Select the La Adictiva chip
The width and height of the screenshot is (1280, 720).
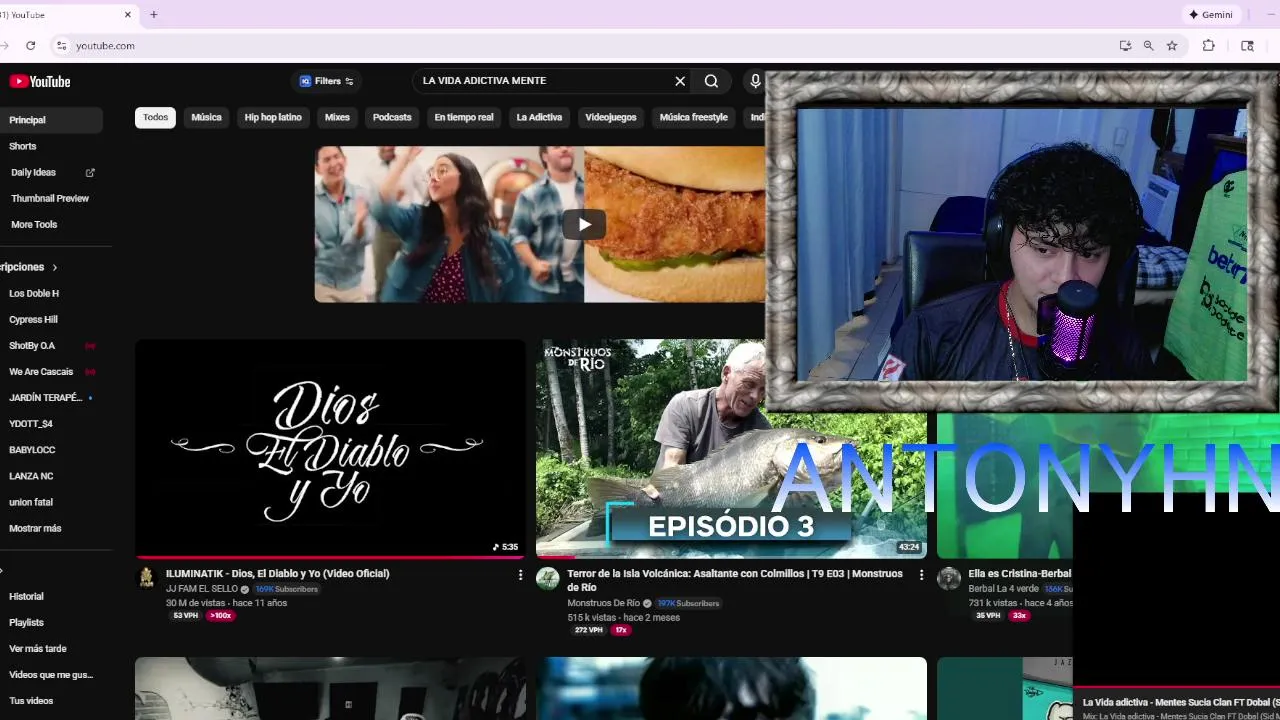point(539,117)
